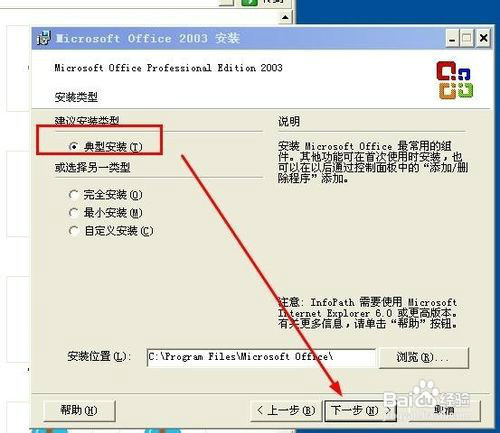Go back with 上一步(B) button

(286, 410)
